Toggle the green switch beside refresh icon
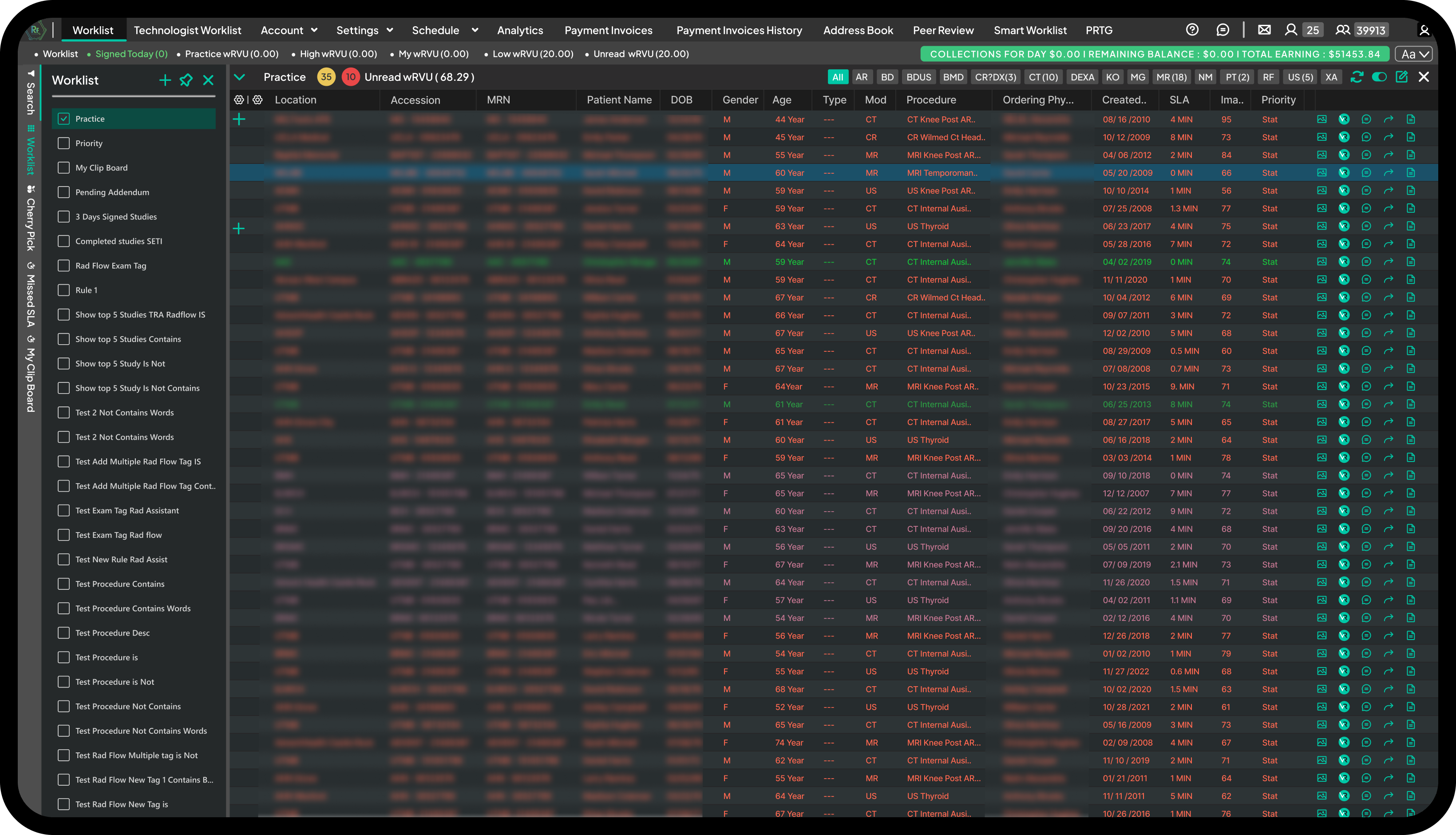This screenshot has height=835, width=1456. 1379,77
